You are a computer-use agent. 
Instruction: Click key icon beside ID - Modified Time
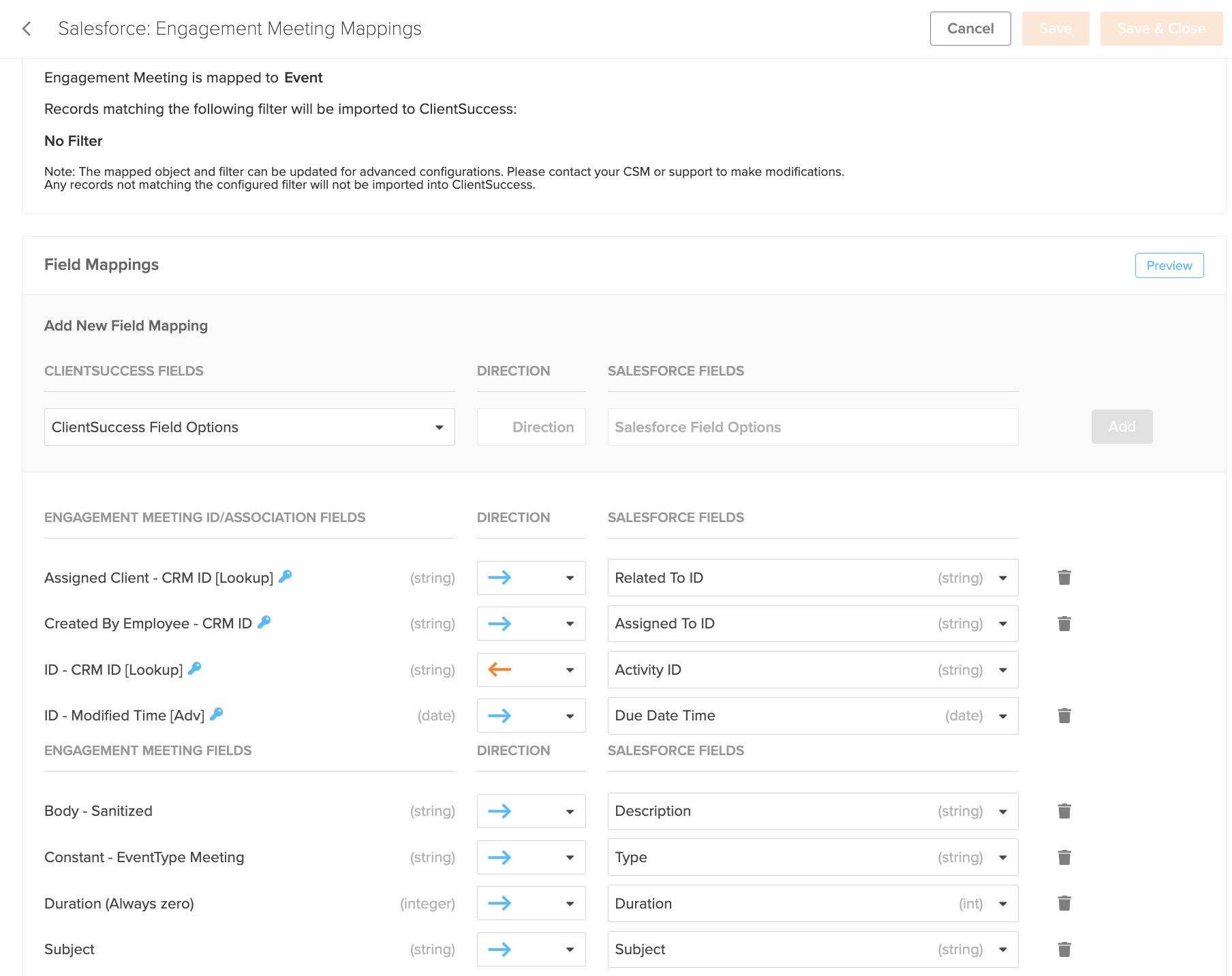[x=217, y=714]
